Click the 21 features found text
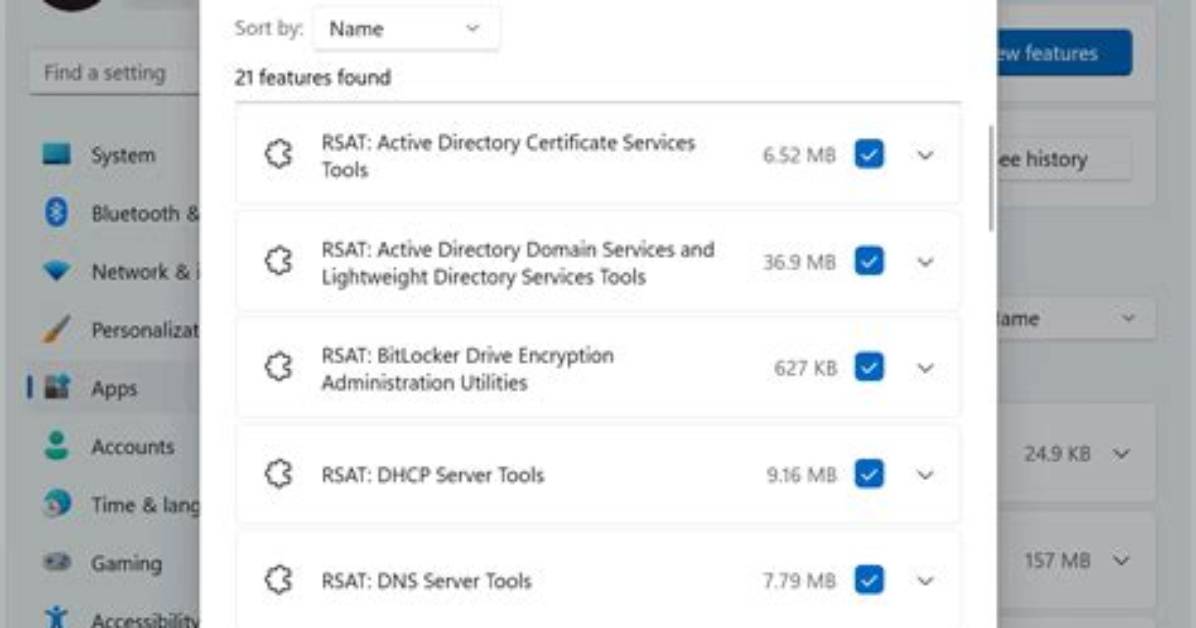Screen dimensions: 1196x628 313,77
